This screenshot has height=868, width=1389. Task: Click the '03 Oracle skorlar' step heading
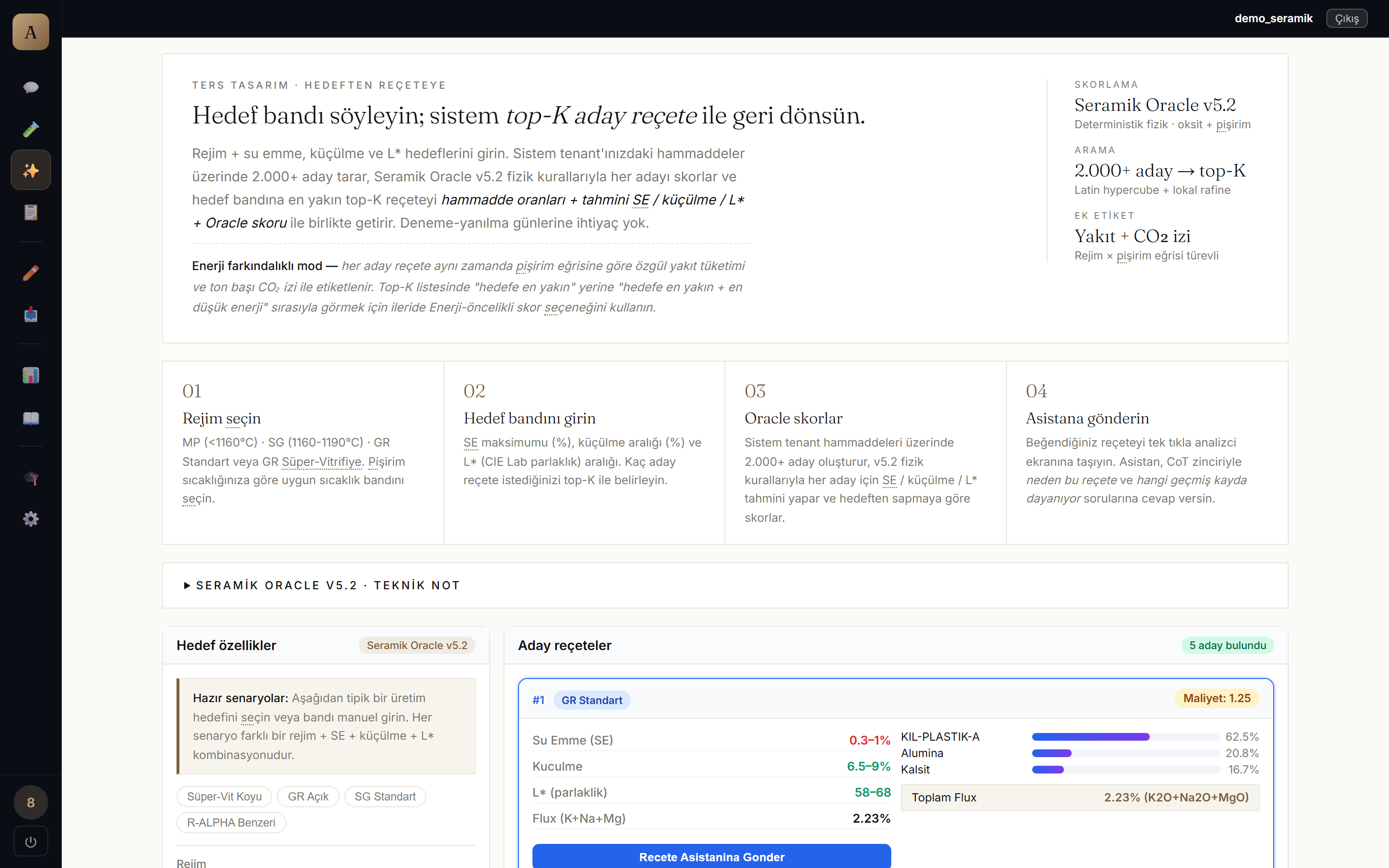pyautogui.click(x=793, y=418)
